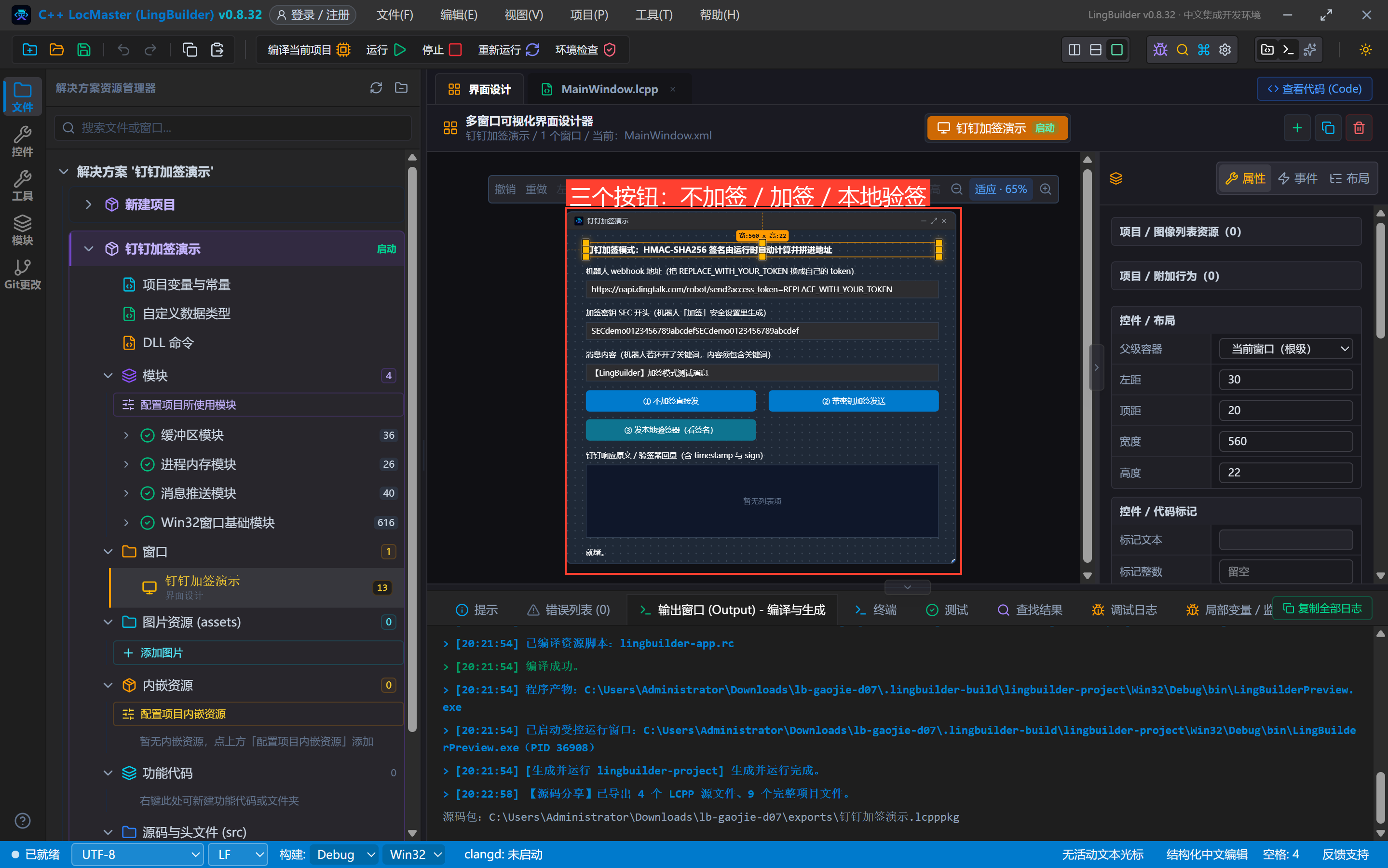Open the UTF-8 encoding dropdown
This screenshot has height=868, width=1388.
(137, 854)
